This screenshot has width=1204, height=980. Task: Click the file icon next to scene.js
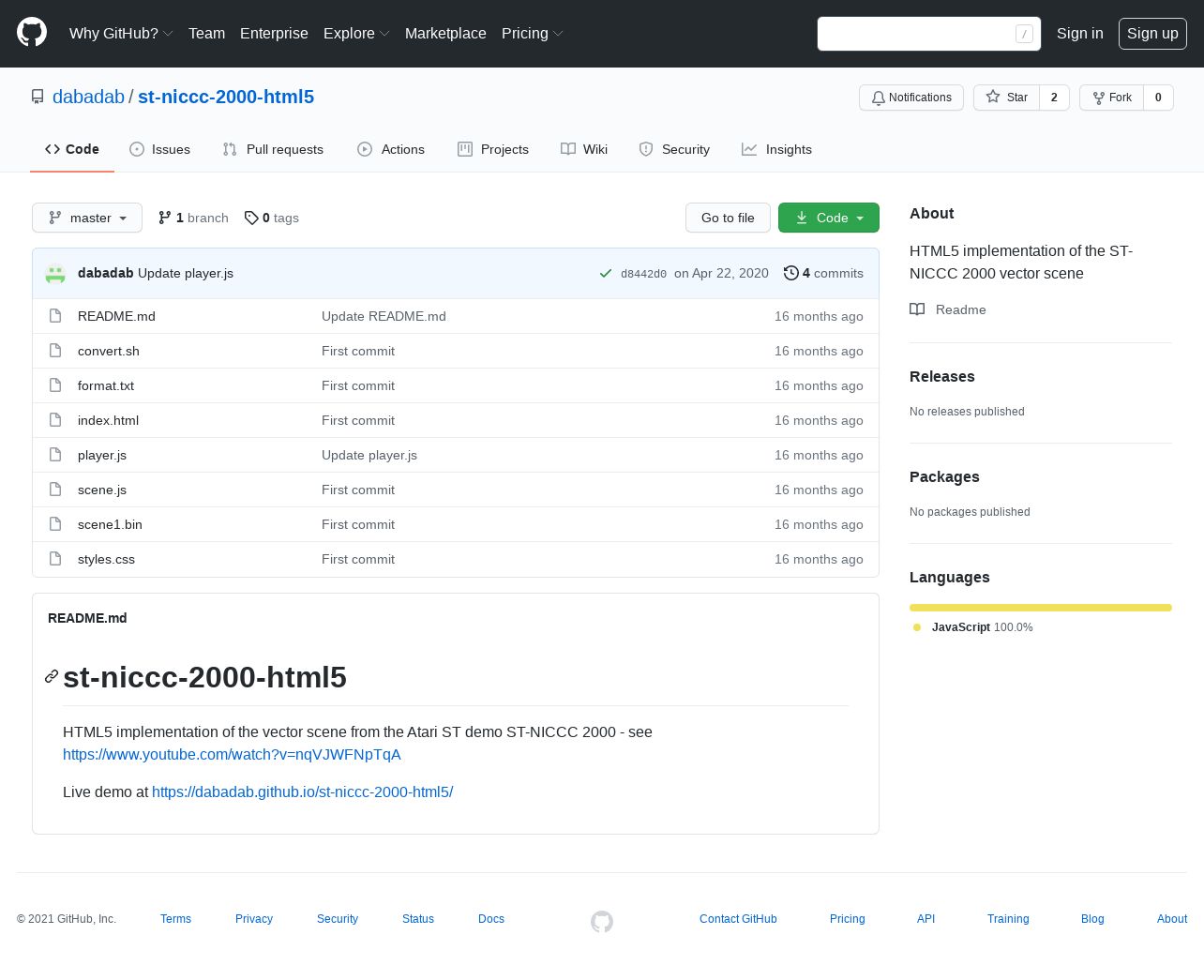point(55,490)
